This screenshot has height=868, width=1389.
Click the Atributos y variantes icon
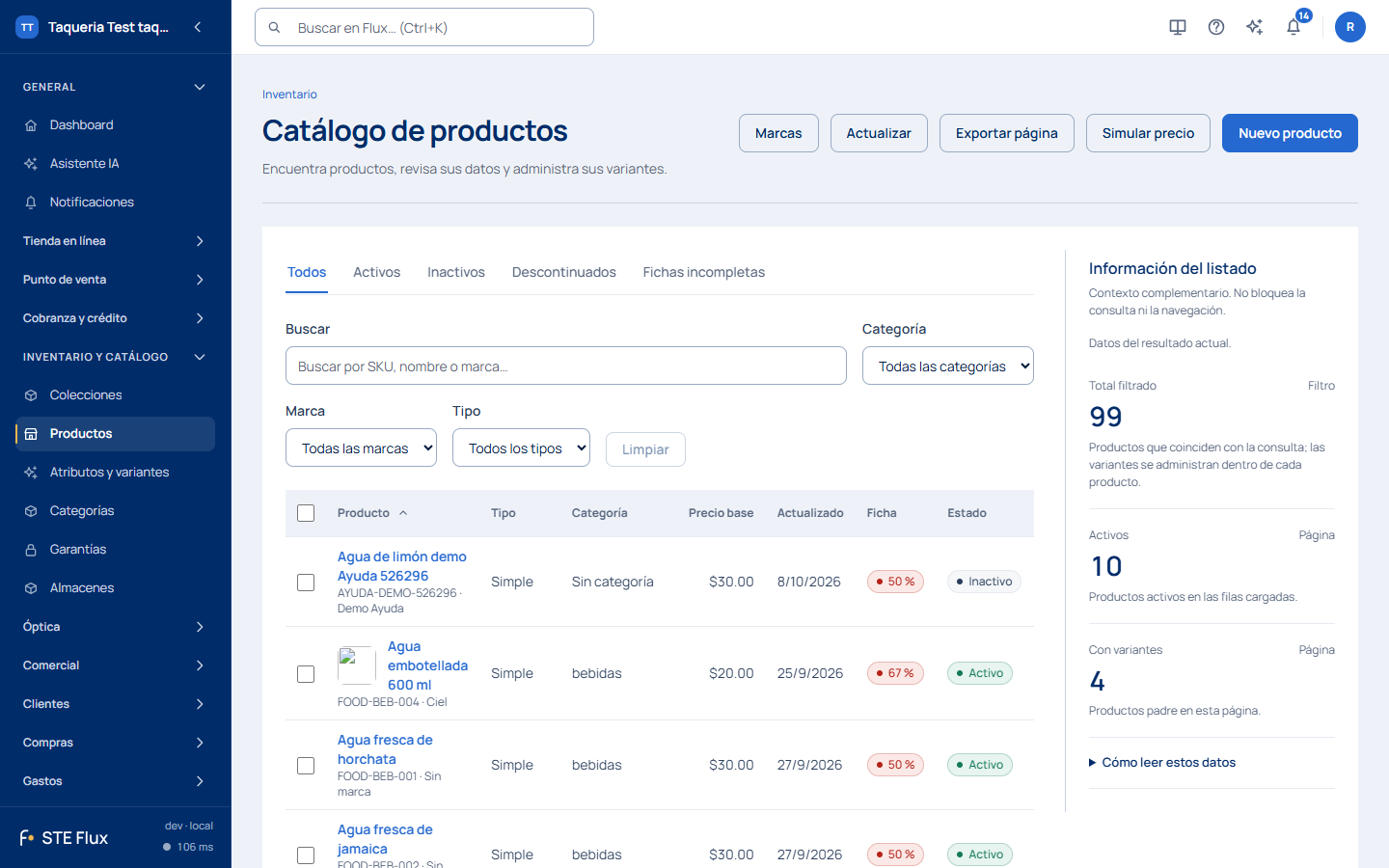click(31, 473)
